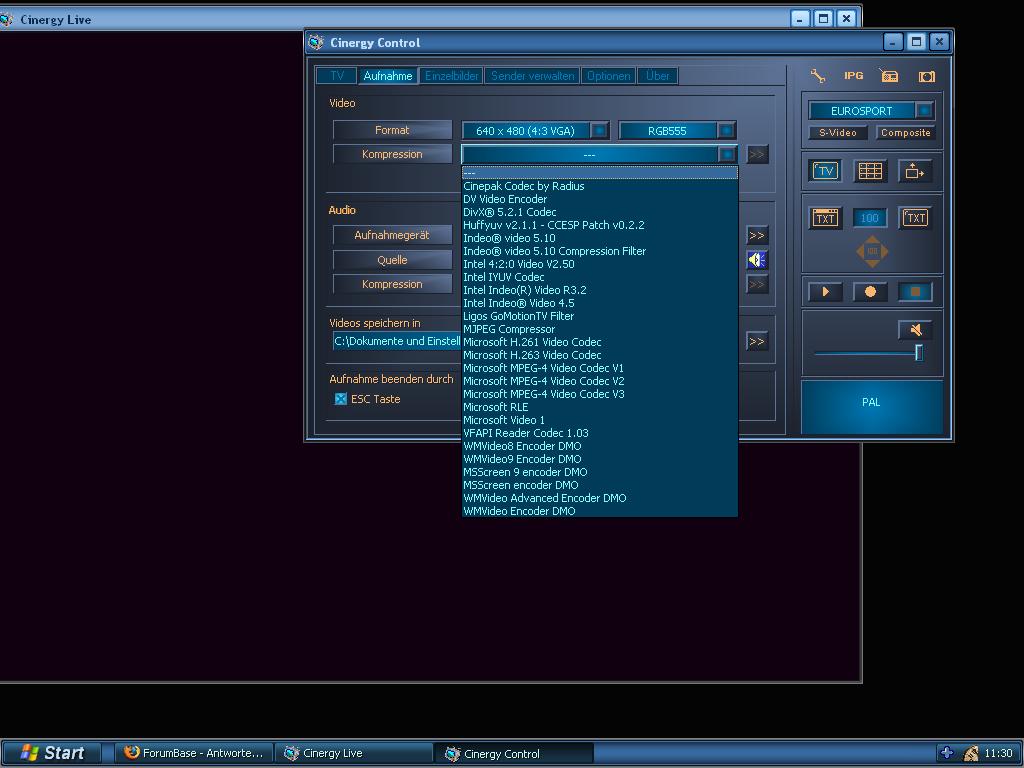
Task: Adjust the volume slider handle
Action: 918,353
